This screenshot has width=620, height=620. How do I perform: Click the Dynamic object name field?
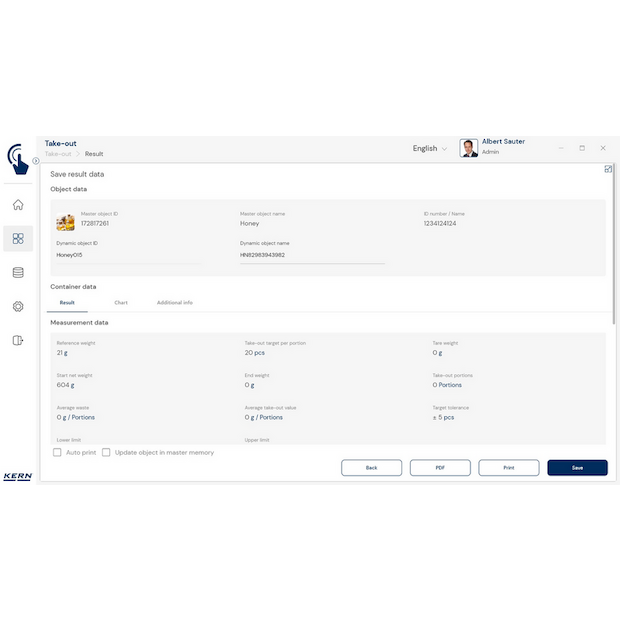pyautogui.click(x=311, y=255)
